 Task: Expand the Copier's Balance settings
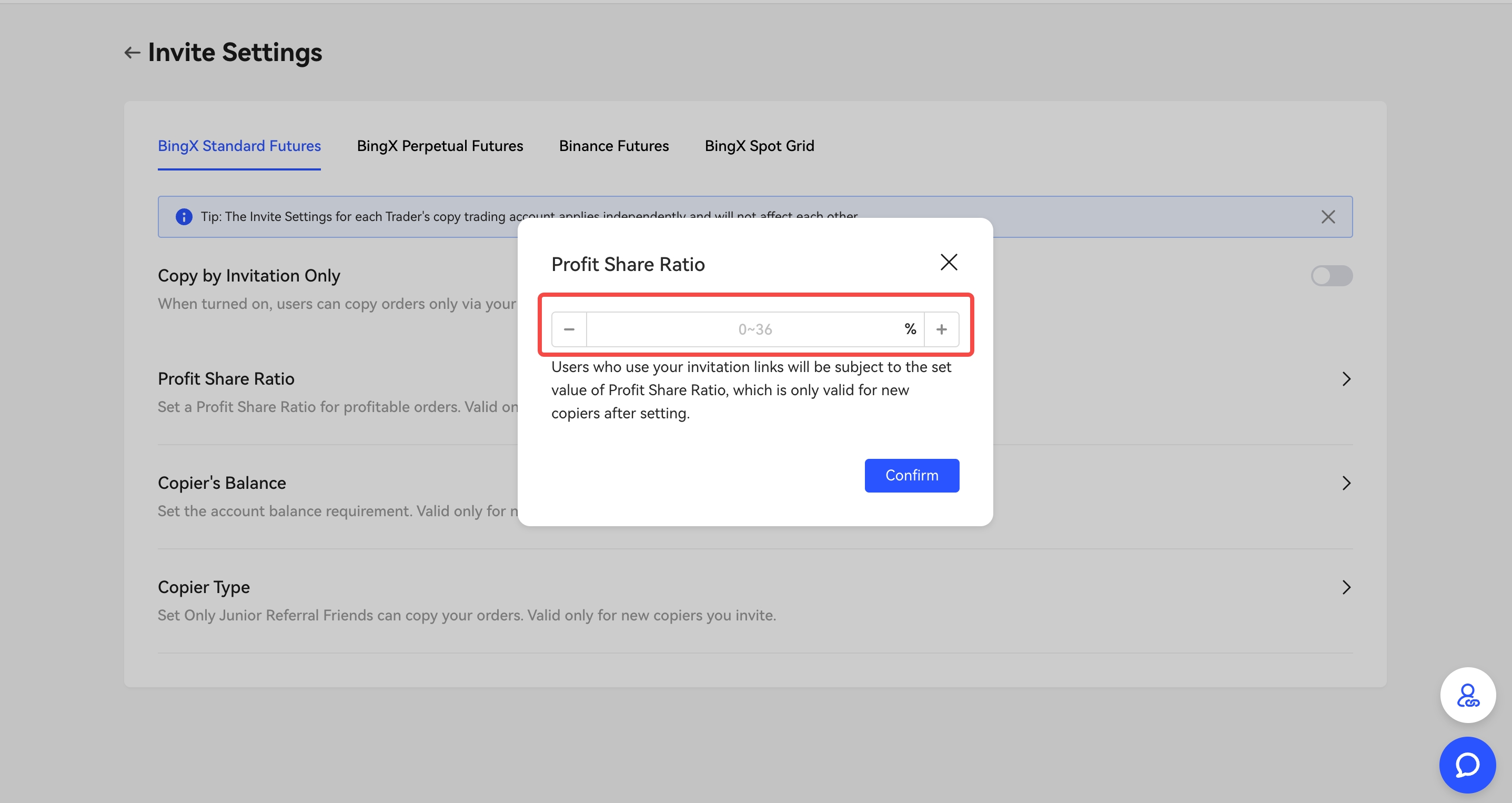(x=1346, y=483)
